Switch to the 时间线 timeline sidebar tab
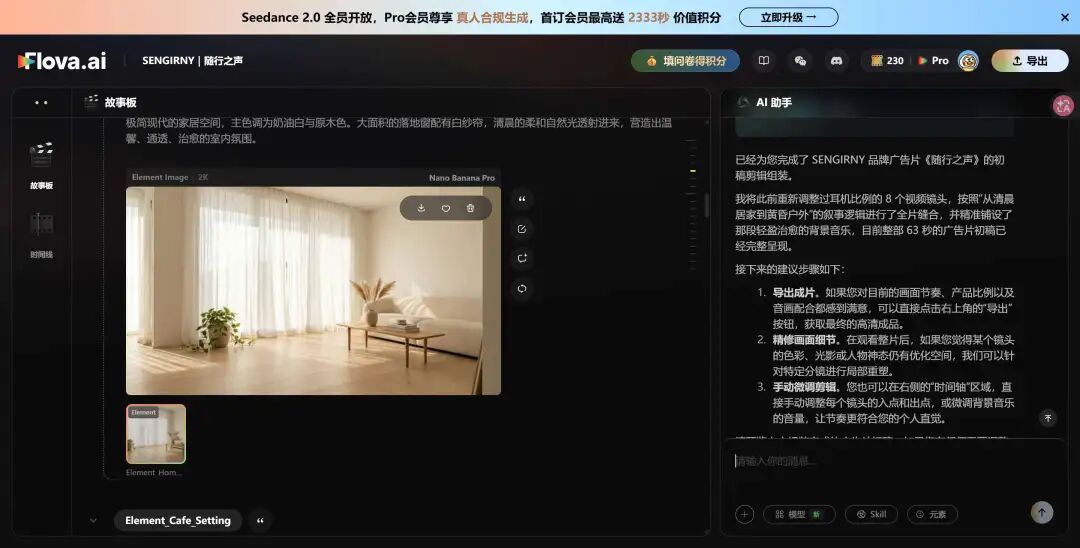 [x=41, y=234]
